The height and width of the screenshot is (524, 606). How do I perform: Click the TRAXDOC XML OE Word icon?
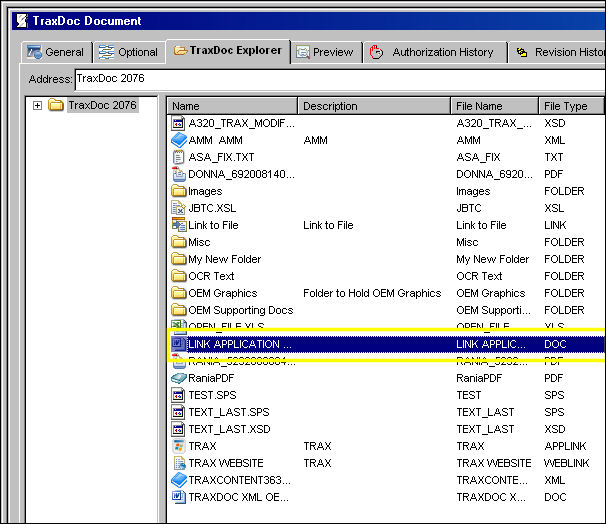179,497
